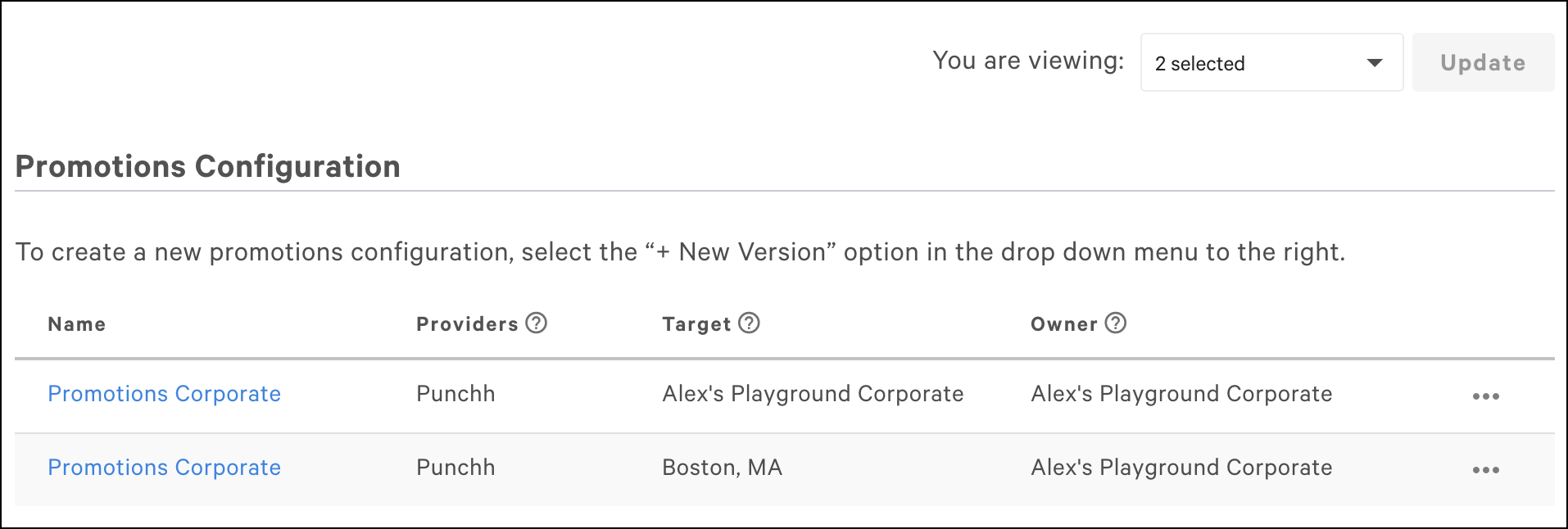Click the Providers help question-mark icon
The height and width of the screenshot is (529, 1568).
pyautogui.click(x=537, y=323)
